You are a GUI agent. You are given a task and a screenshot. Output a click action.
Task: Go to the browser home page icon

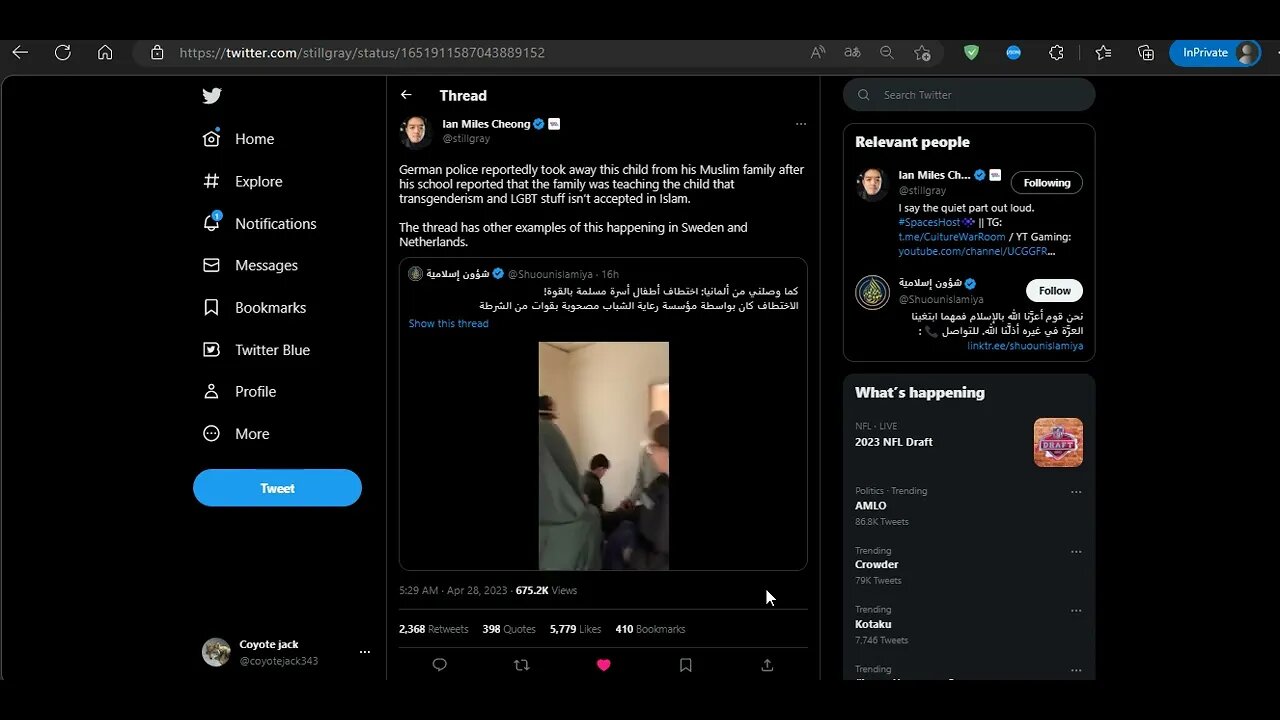coord(105,53)
